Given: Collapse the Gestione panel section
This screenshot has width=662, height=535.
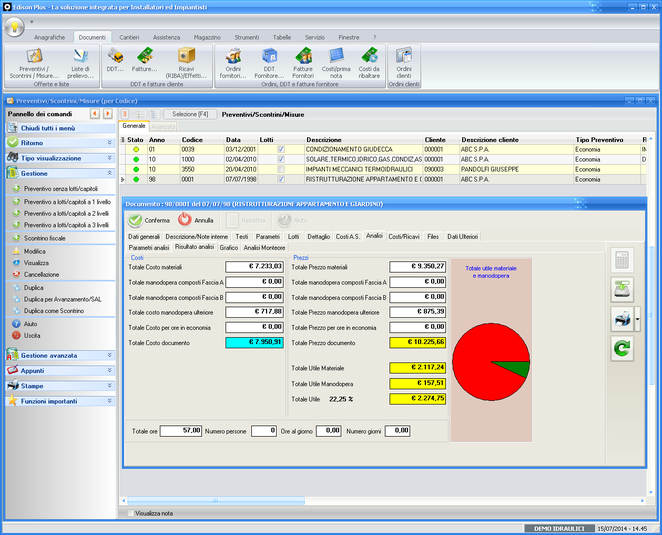Looking at the screenshot, I should [108, 173].
